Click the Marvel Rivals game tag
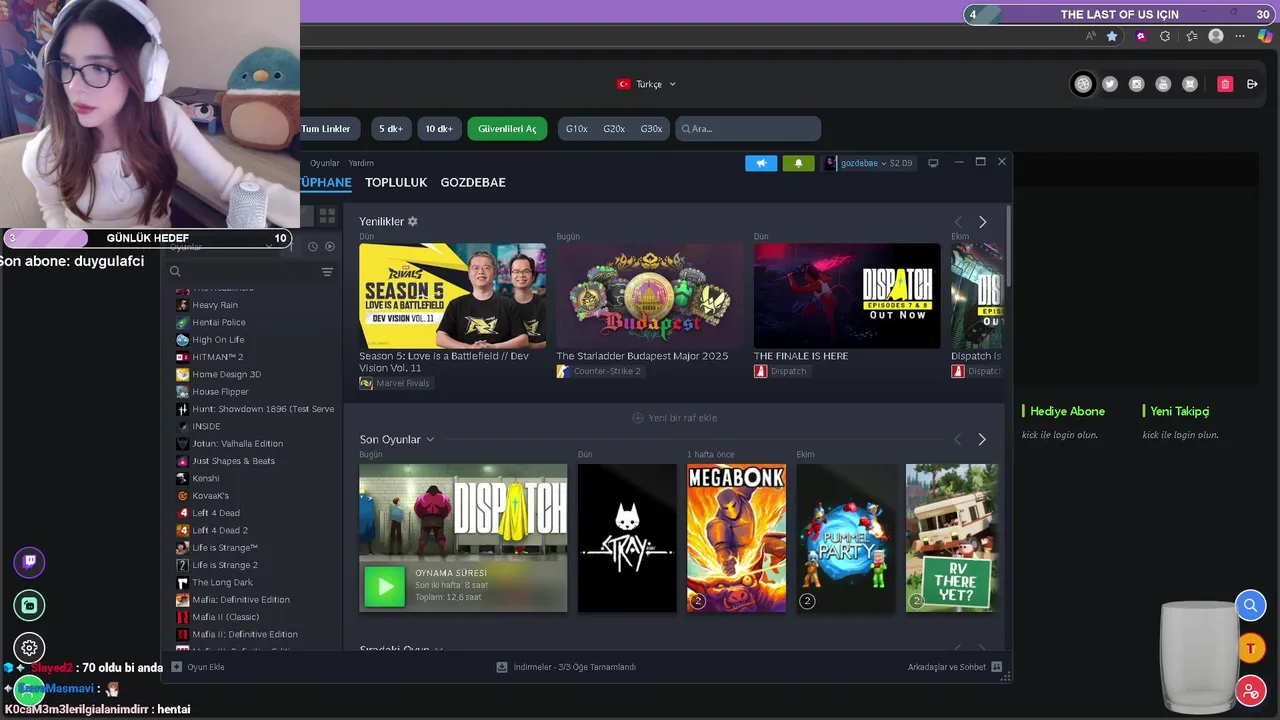Screen dimensions: 1280x720 coord(395,383)
